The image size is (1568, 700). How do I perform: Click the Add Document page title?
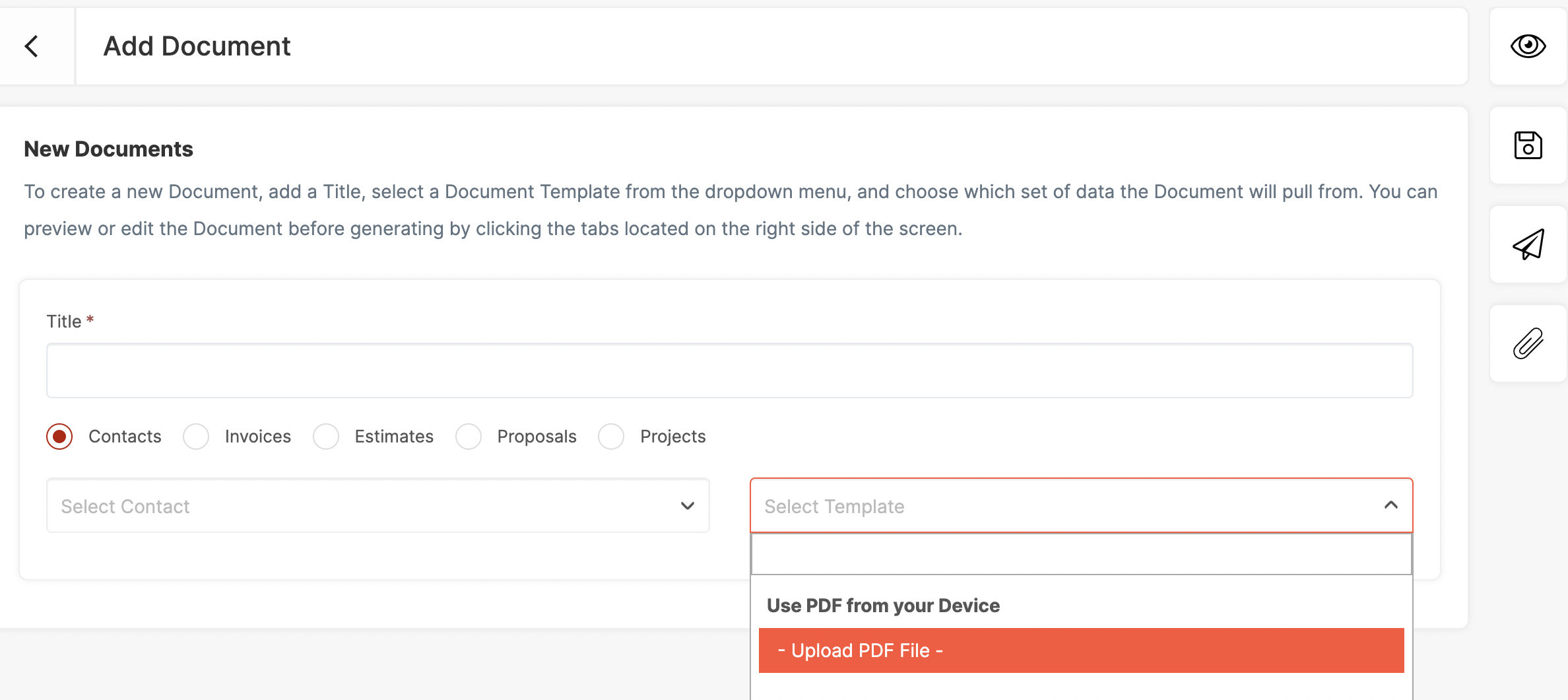[197, 46]
